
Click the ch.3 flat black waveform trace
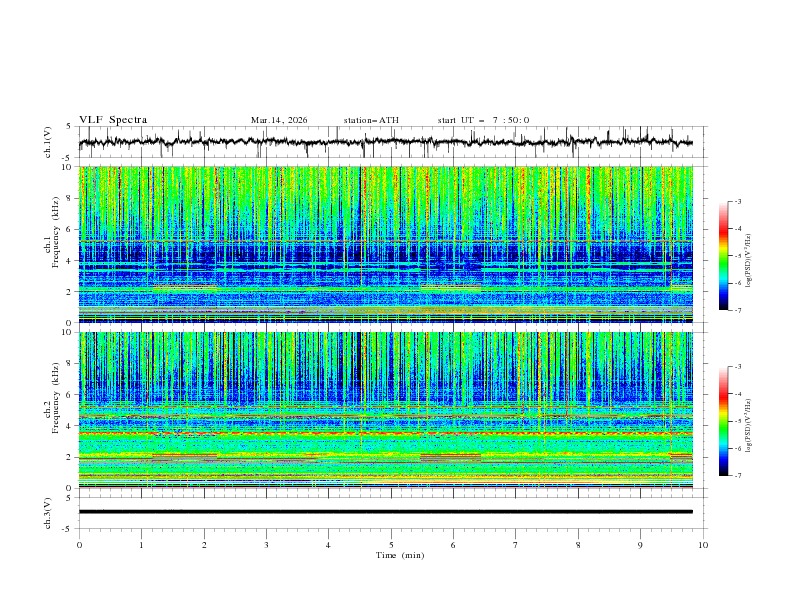[x=385, y=512]
